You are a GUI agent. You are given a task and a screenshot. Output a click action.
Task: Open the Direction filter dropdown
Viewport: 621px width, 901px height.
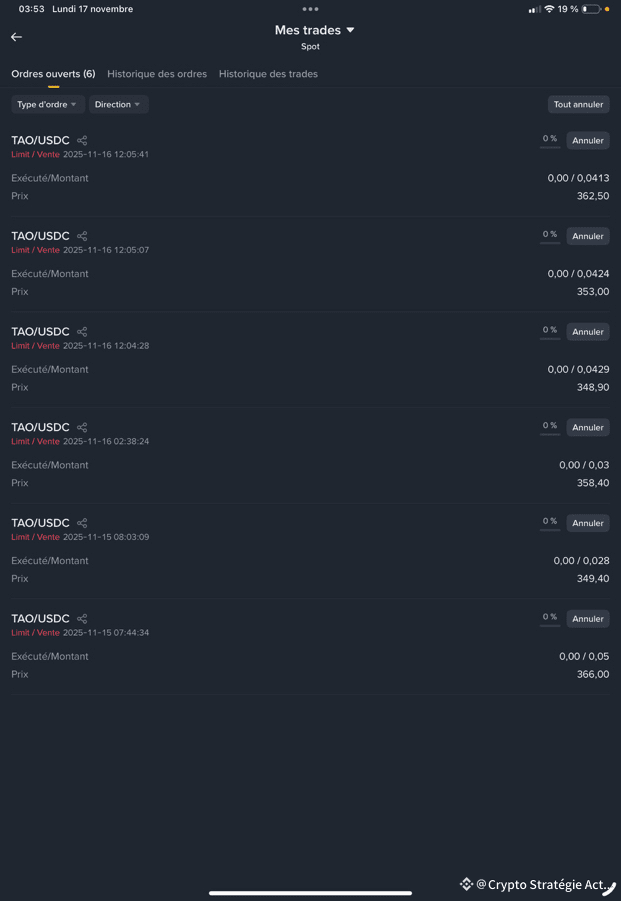click(118, 105)
